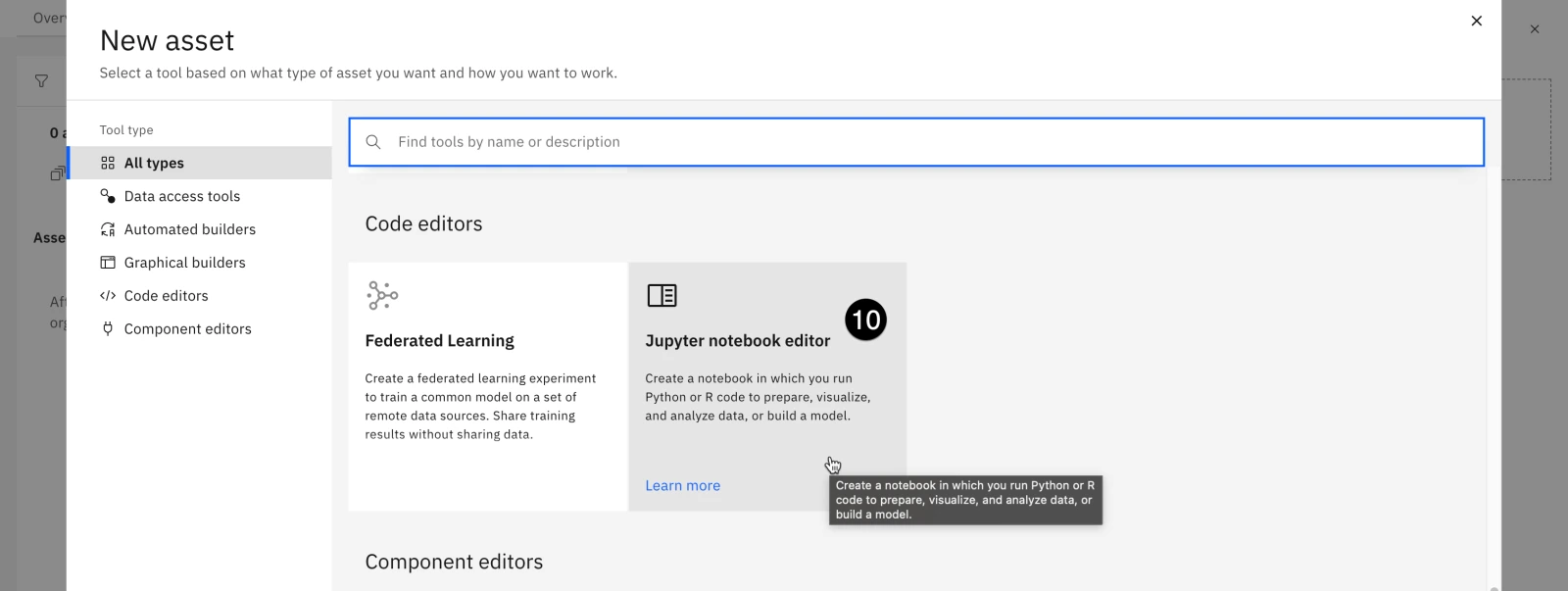1568x591 pixels.
Task: Click the Graphical builders window icon
Action: click(108, 263)
